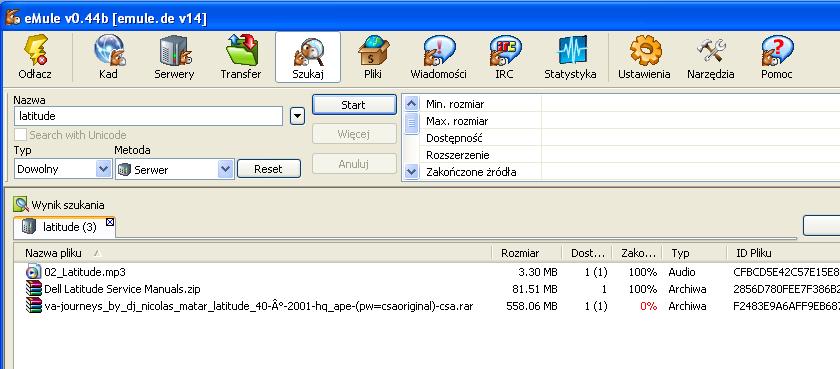Click the Więcej button

pos(354,134)
